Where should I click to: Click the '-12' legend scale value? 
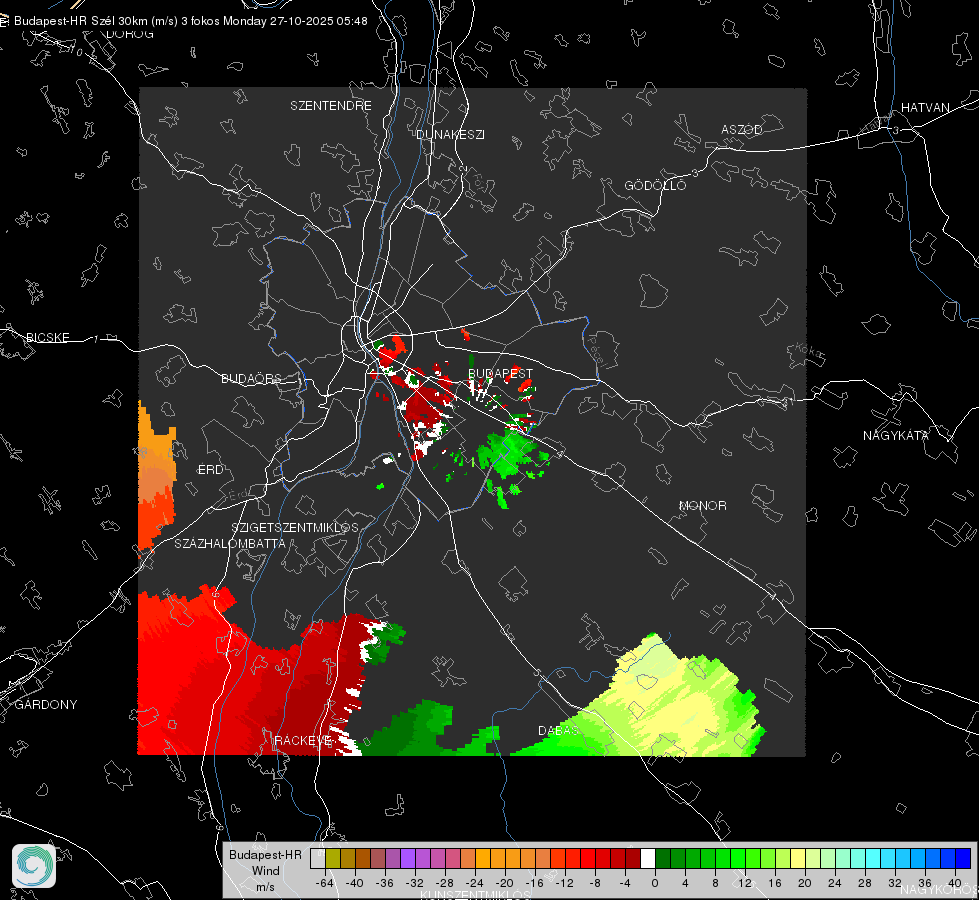pyautogui.click(x=564, y=883)
